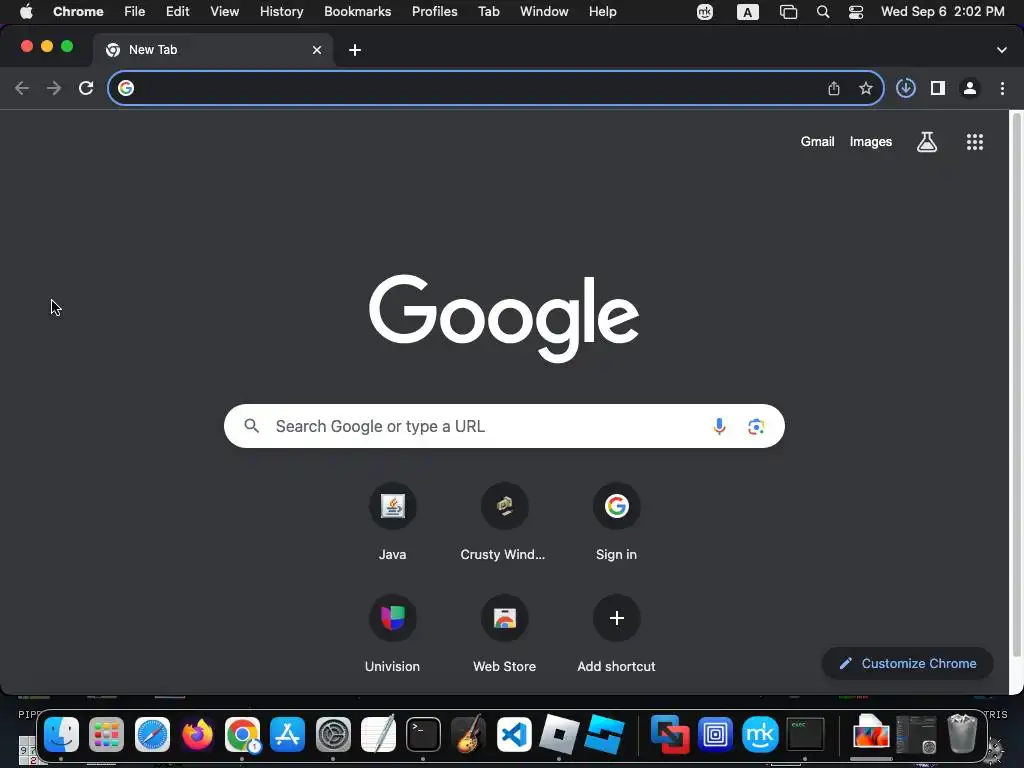Viewport: 1024px width, 768px height.
Task: Open Roblox from the Dock
Action: 559,735
